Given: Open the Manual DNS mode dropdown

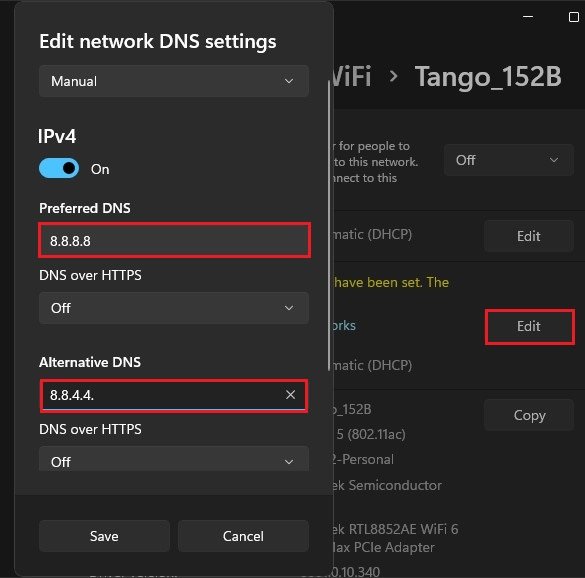Looking at the screenshot, I should click(x=174, y=81).
